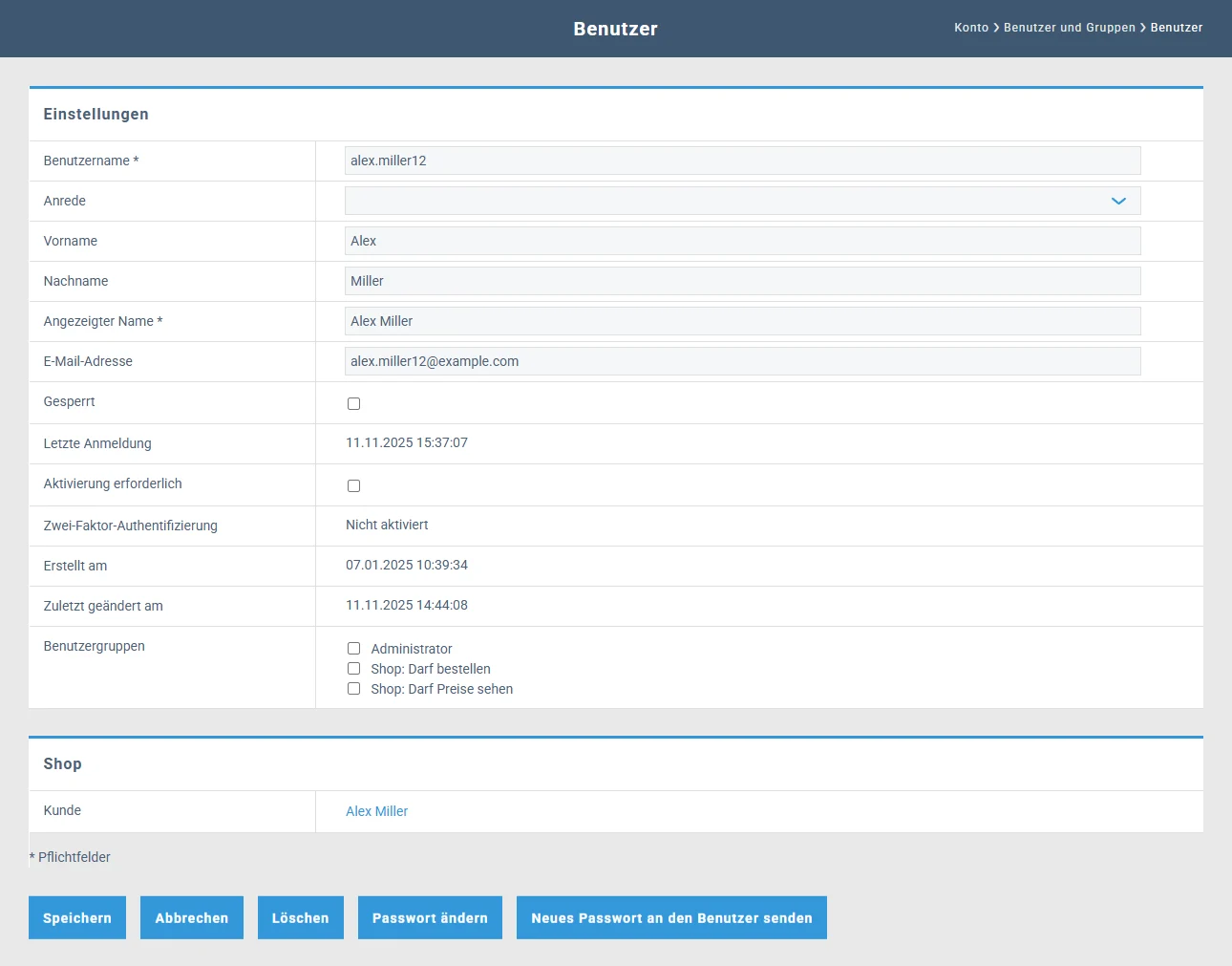Click the Speichern button

77,917
